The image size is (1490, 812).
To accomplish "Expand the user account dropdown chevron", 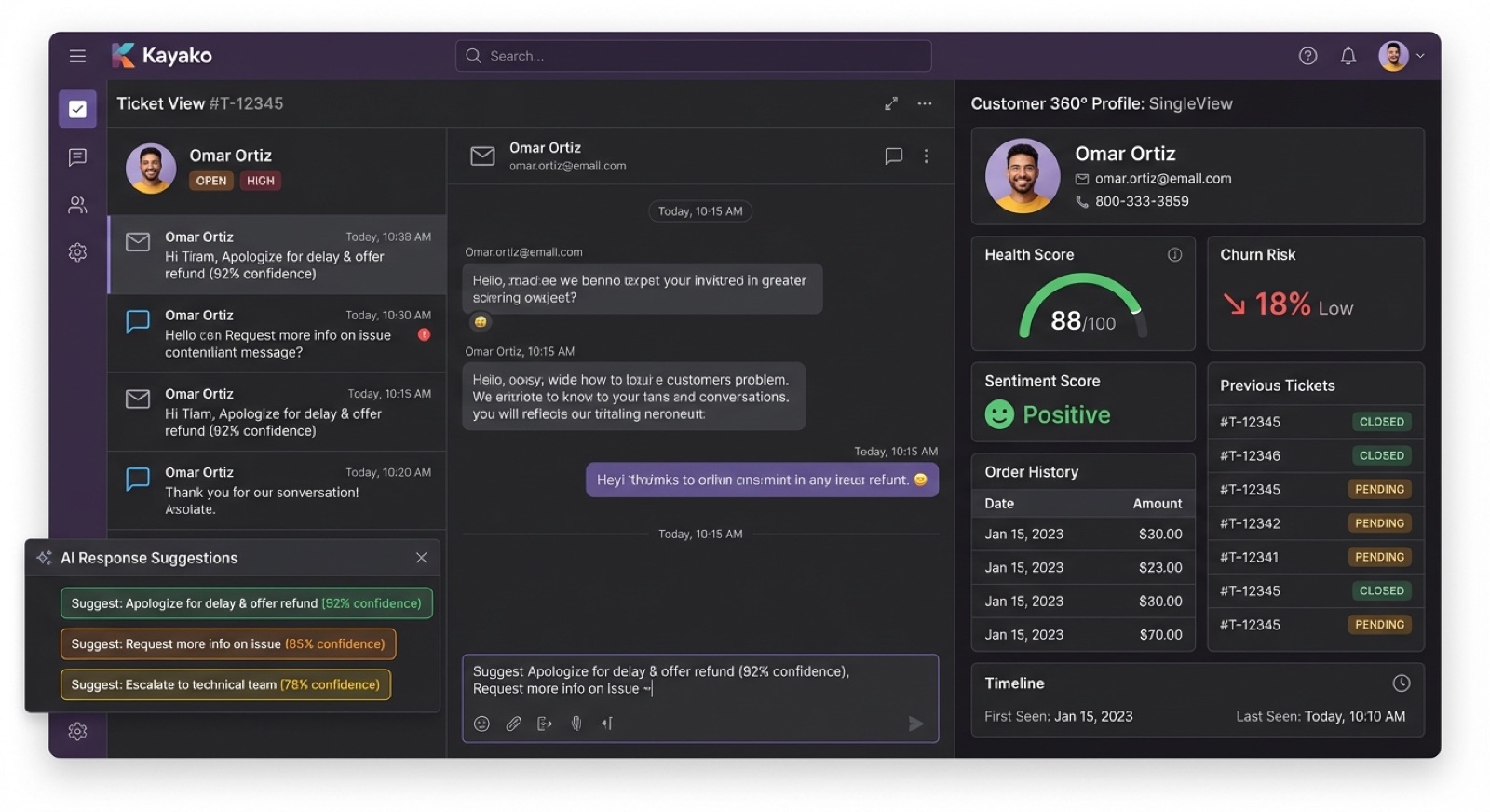I will pos(1420,56).
